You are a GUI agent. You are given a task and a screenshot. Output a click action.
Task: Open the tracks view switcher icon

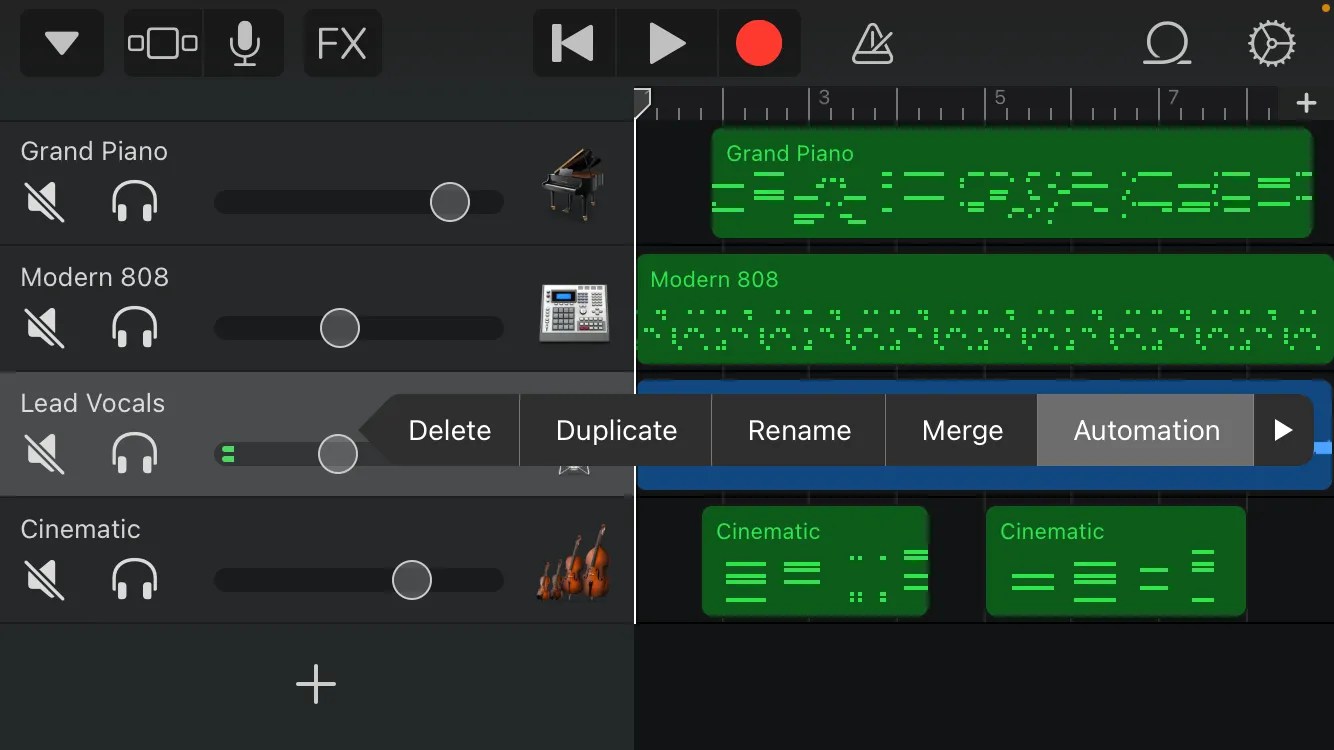coord(163,42)
